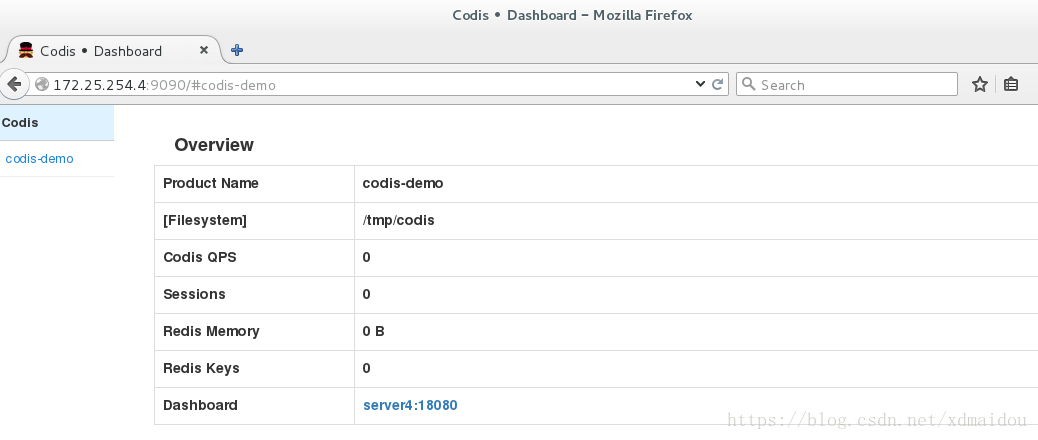Open the server4:18080 dashboard link
This screenshot has width=1038, height=440.
410,405
